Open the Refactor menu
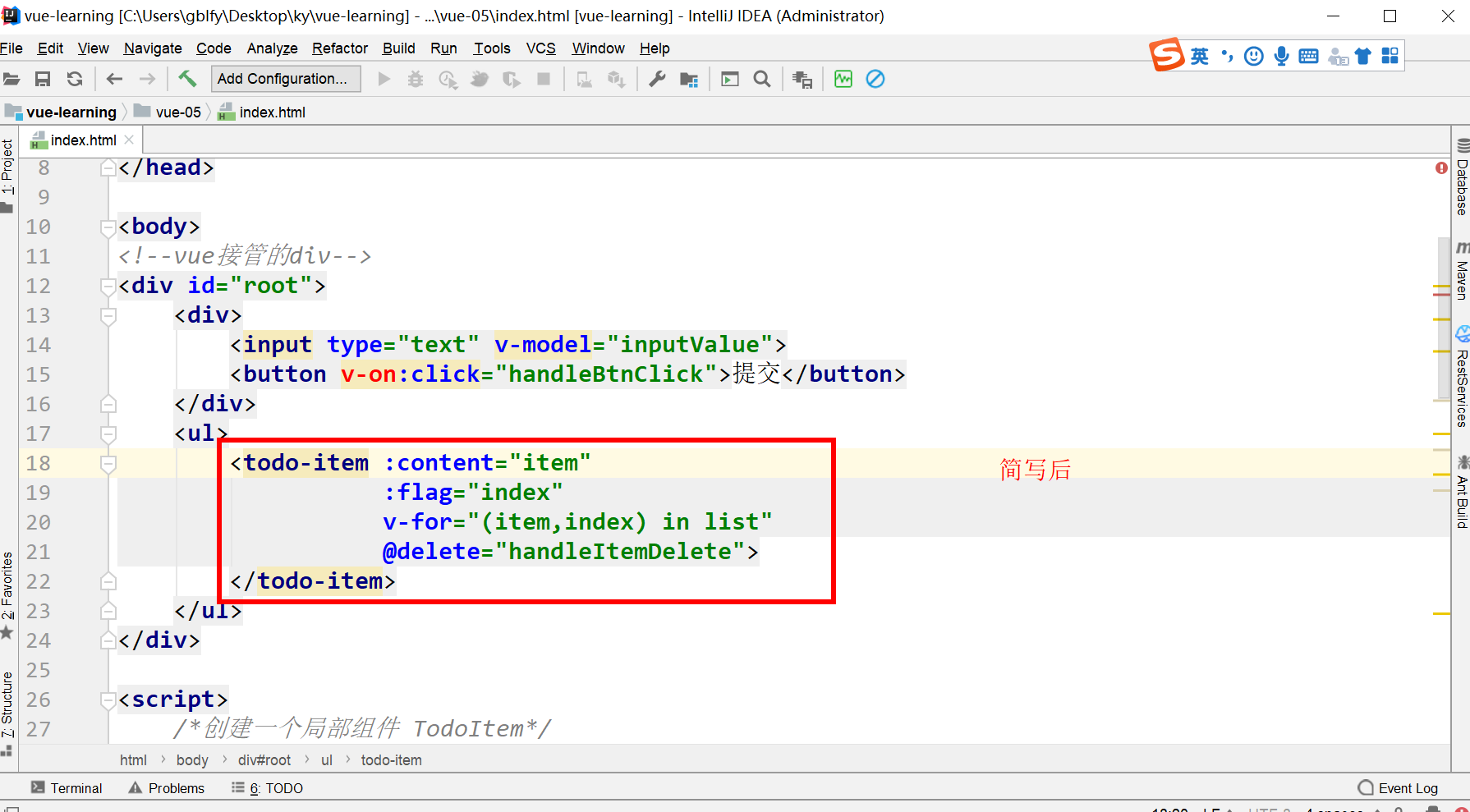Screen dimensions: 1470x812 point(340,48)
